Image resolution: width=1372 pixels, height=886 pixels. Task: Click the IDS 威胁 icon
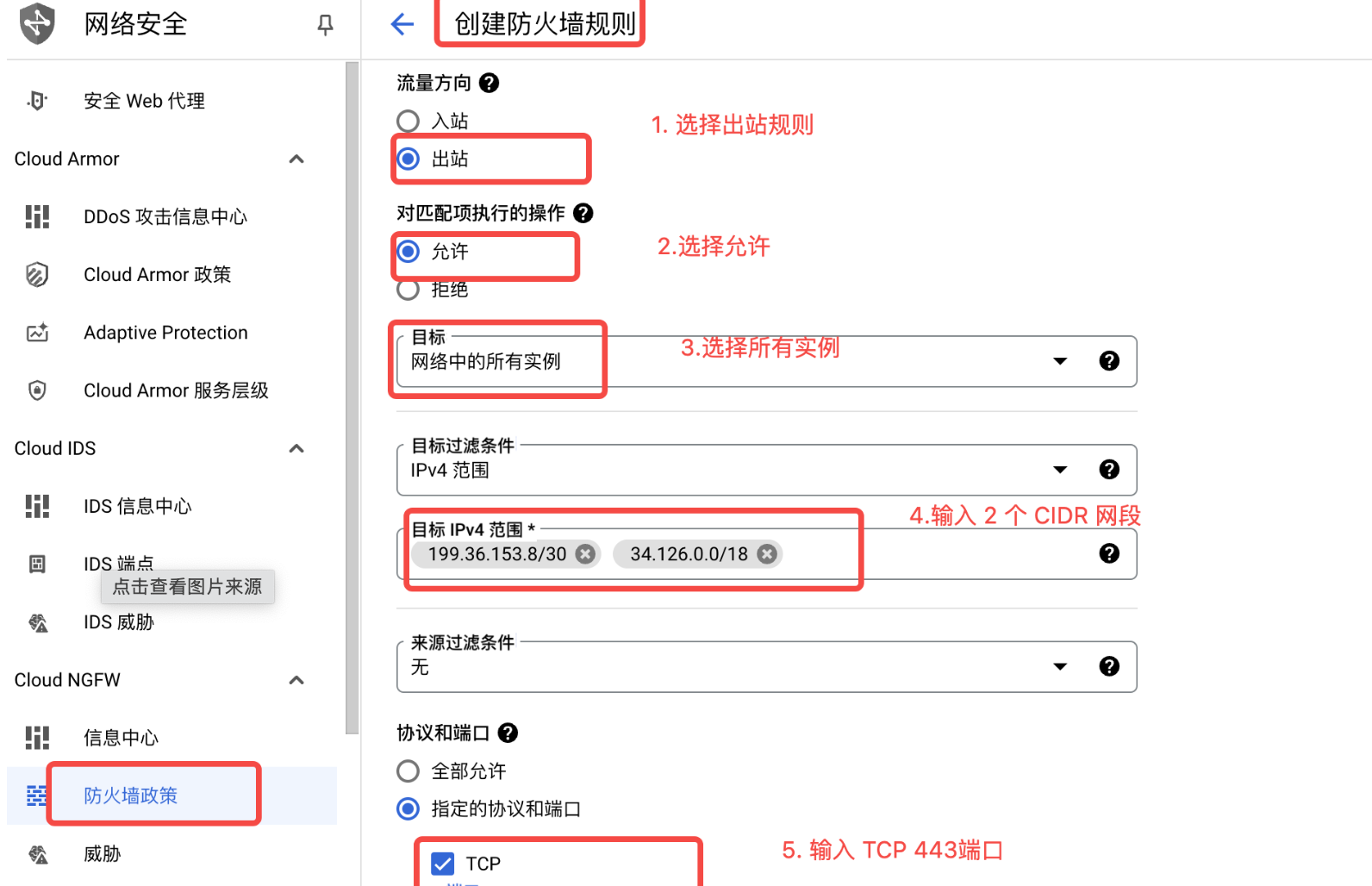pyautogui.click(x=37, y=622)
